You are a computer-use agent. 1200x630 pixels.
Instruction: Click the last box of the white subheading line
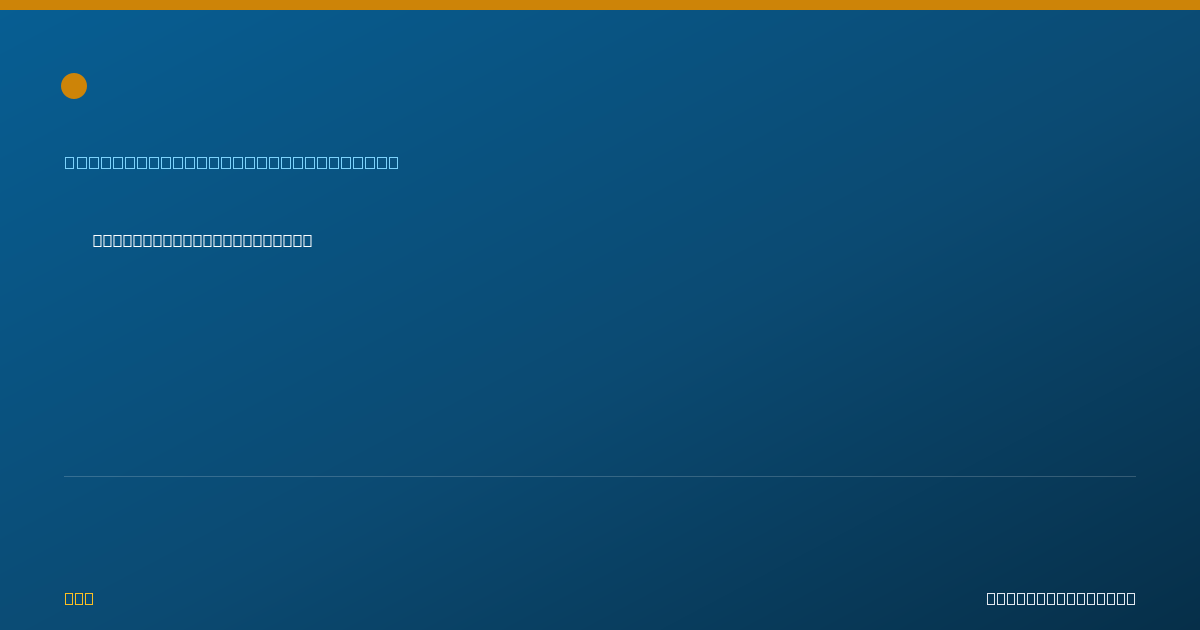[307, 240]
